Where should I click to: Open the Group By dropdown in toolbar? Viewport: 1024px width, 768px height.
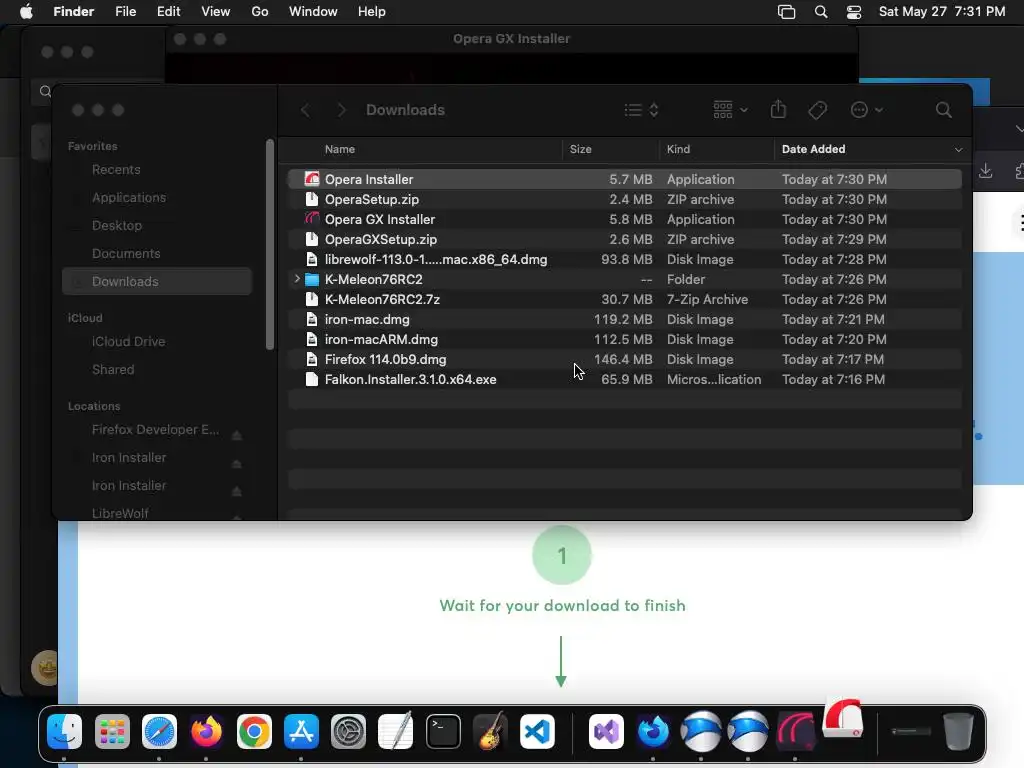(x=730, y=110)
